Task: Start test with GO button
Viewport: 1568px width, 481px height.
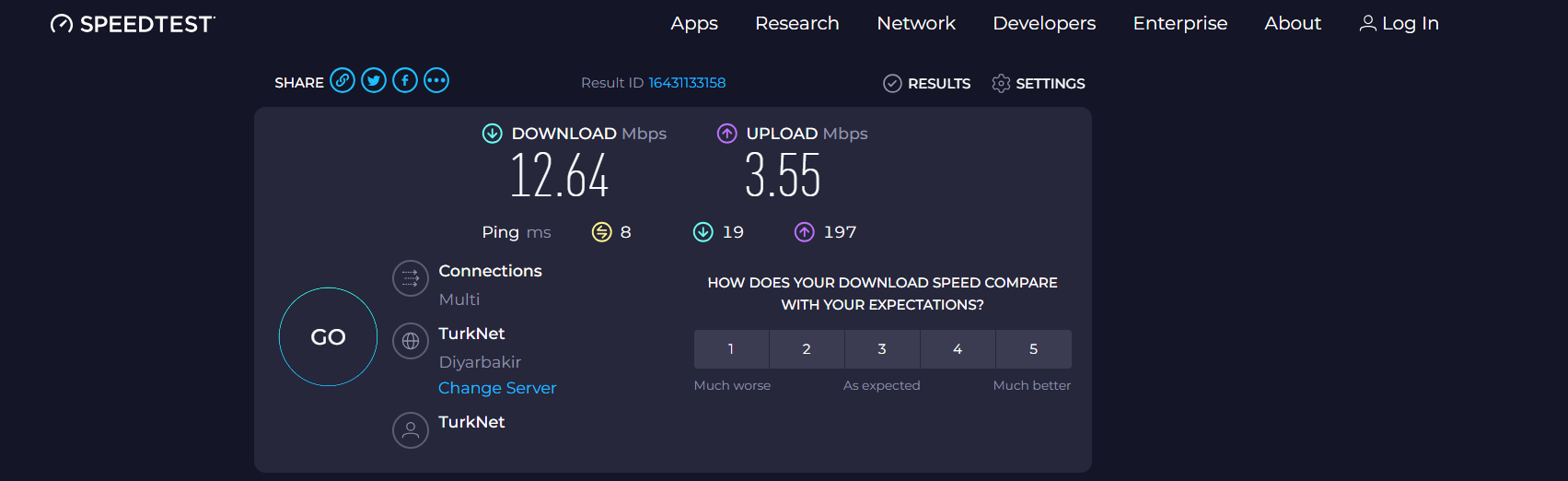Action: coord(328,337)
